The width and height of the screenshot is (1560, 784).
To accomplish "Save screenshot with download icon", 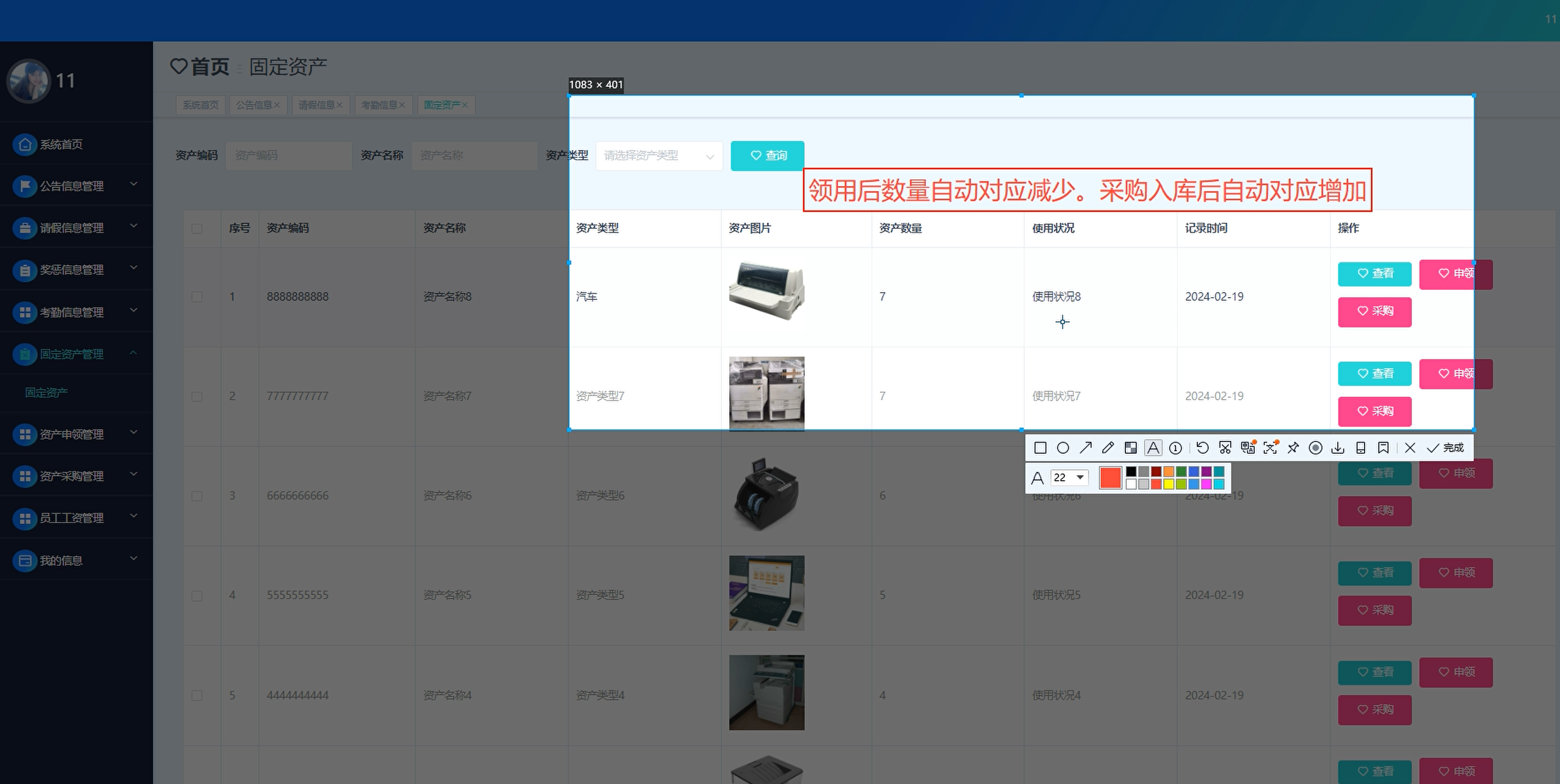I will click(1338, 447).
